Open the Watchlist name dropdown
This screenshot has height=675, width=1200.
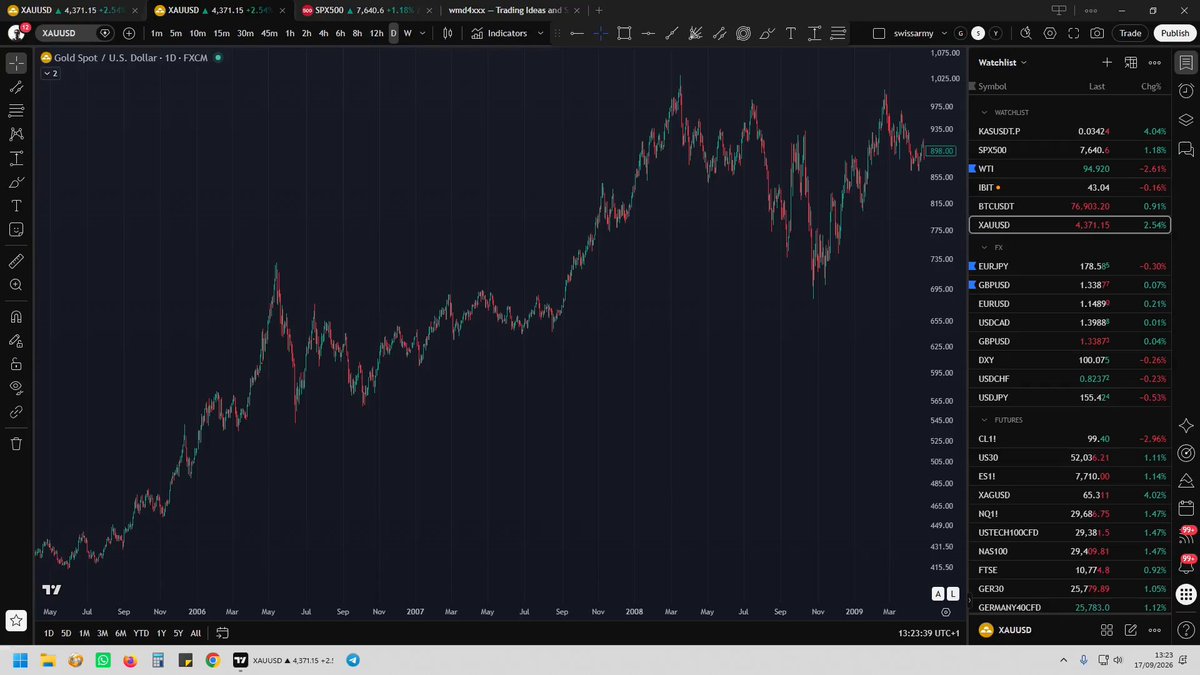click(x=1003, y=62)
